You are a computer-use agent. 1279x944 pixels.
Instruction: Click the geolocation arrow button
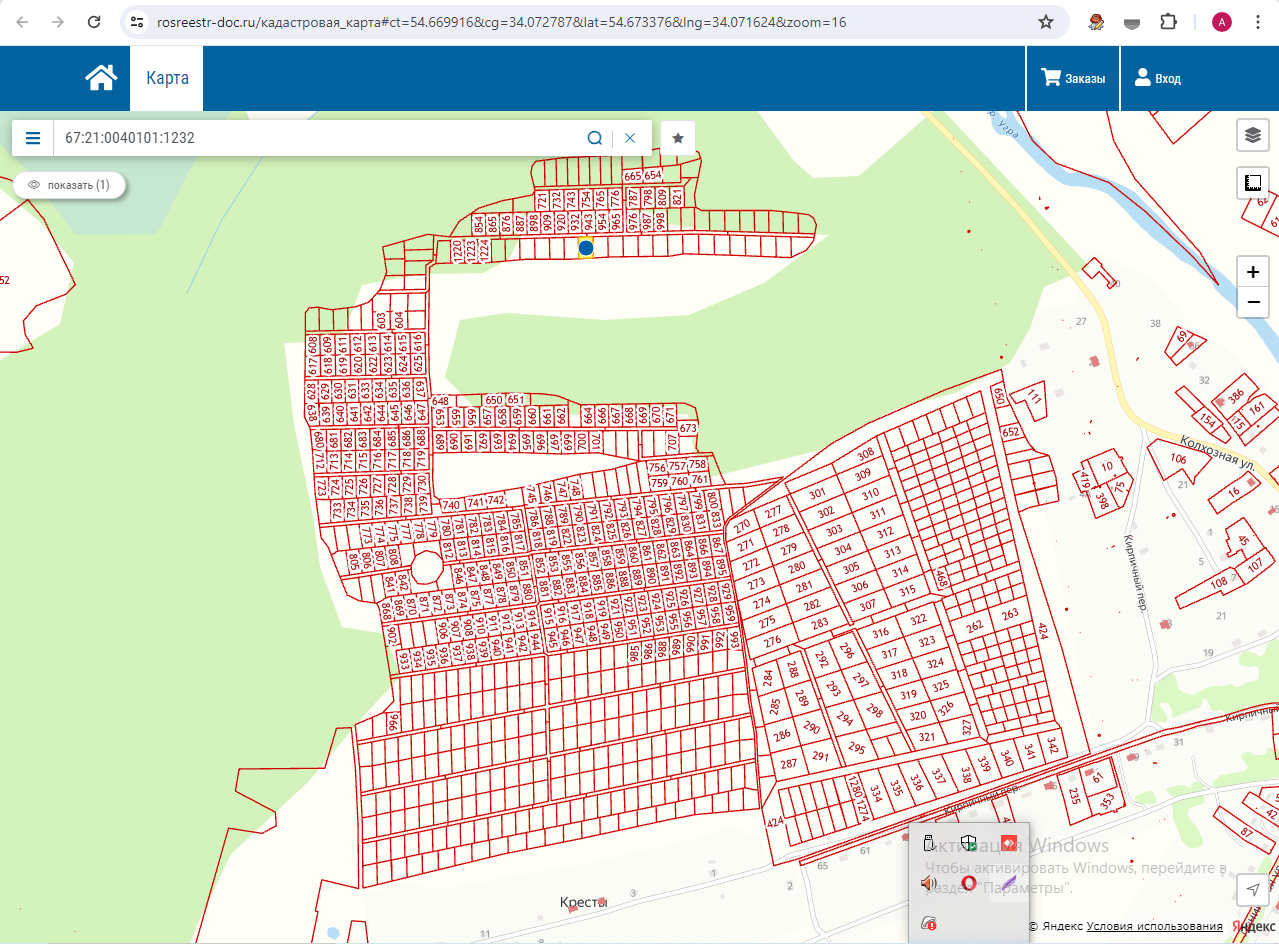point(1252,890)
